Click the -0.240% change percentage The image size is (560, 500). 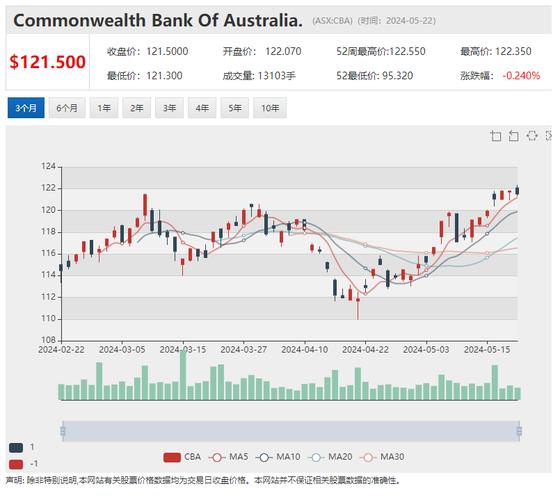tap(521, 76)
